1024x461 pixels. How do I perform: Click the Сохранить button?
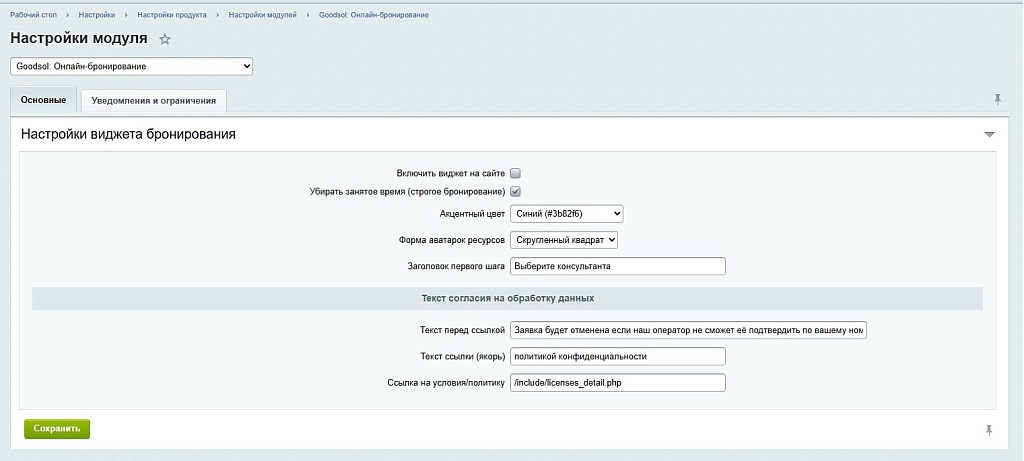click(x=57, y=429)
